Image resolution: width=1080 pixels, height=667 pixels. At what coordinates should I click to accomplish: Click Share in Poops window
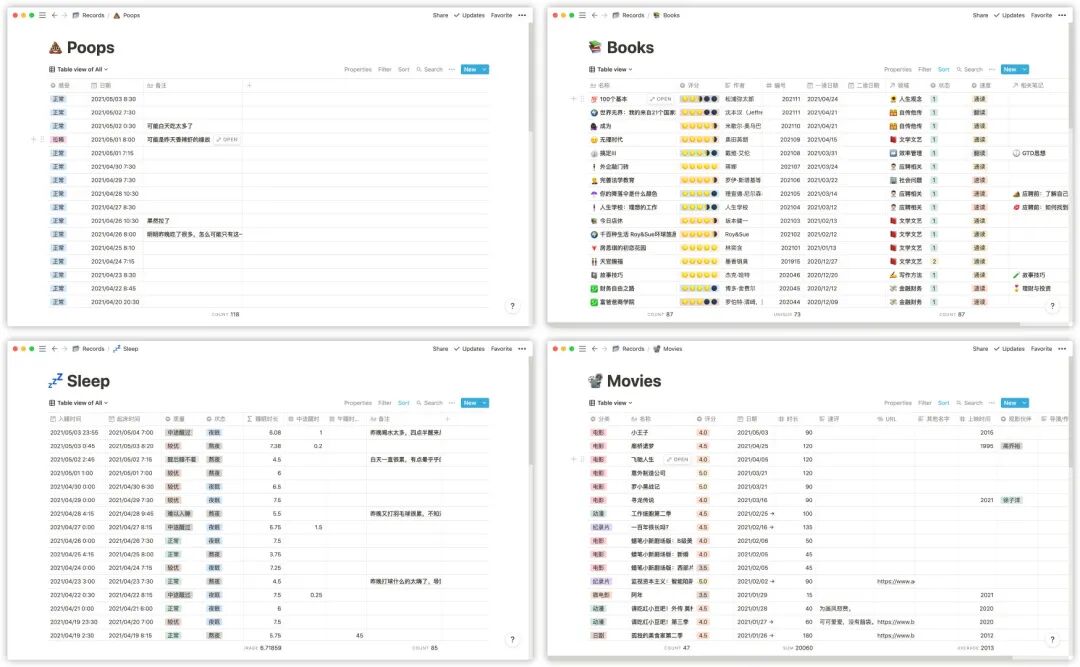(440, 15)
